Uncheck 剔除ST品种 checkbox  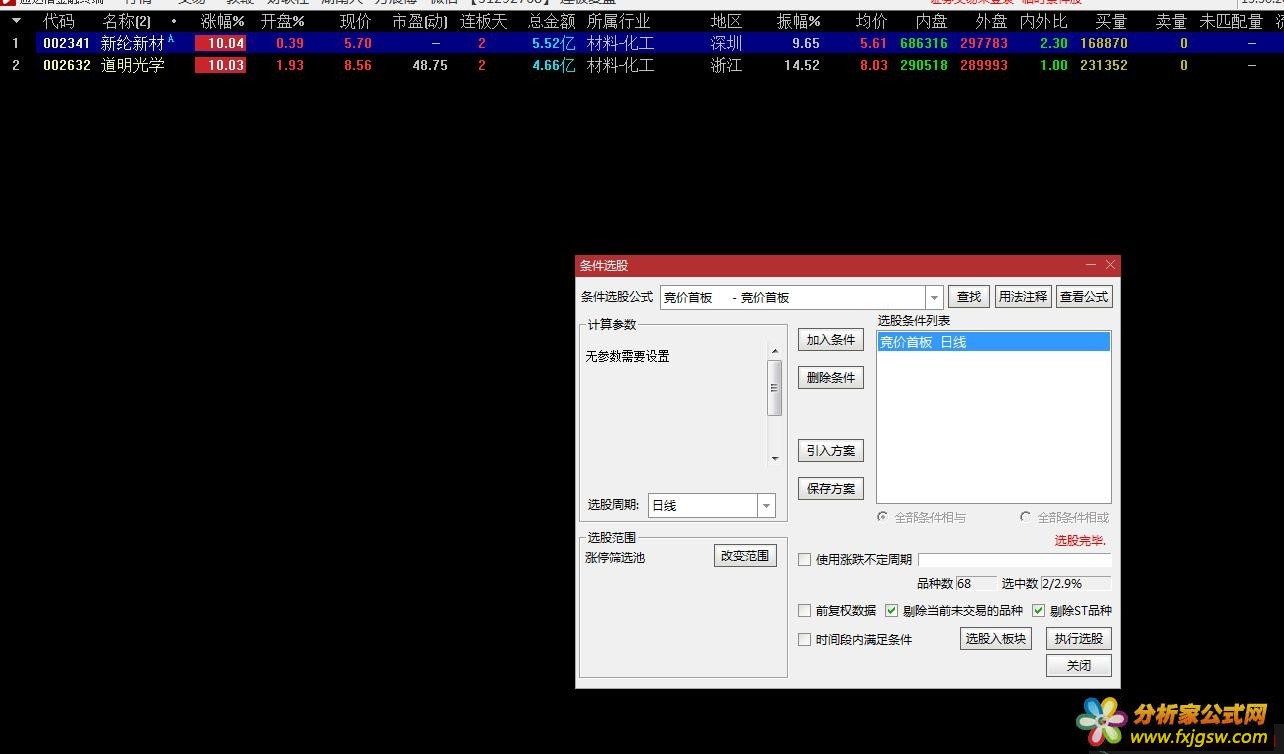point(1038,610)
